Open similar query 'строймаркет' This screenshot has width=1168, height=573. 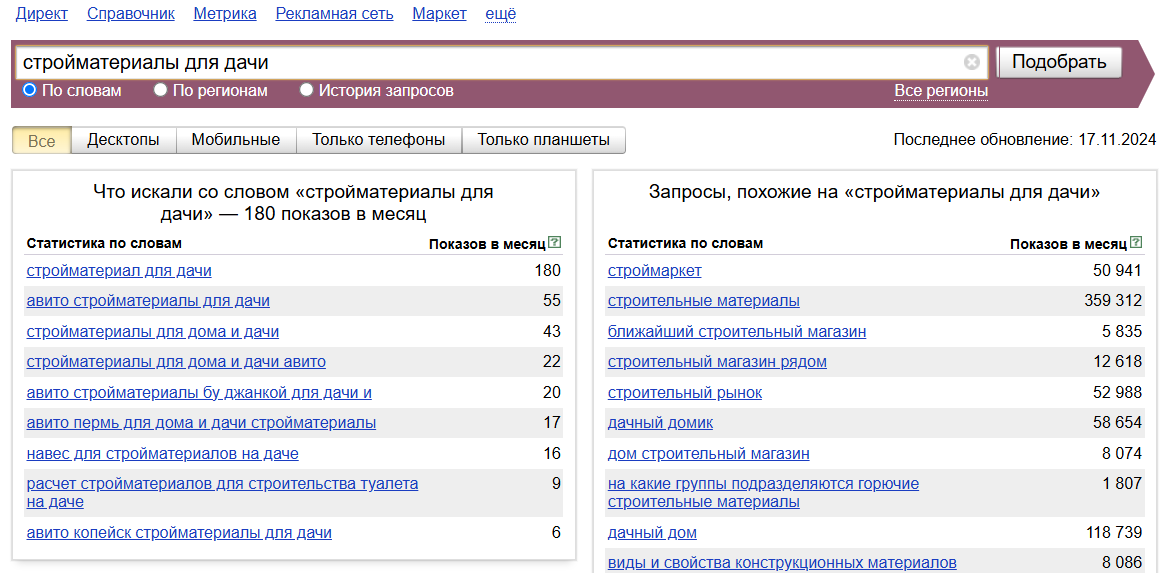(x=655, y=271)
